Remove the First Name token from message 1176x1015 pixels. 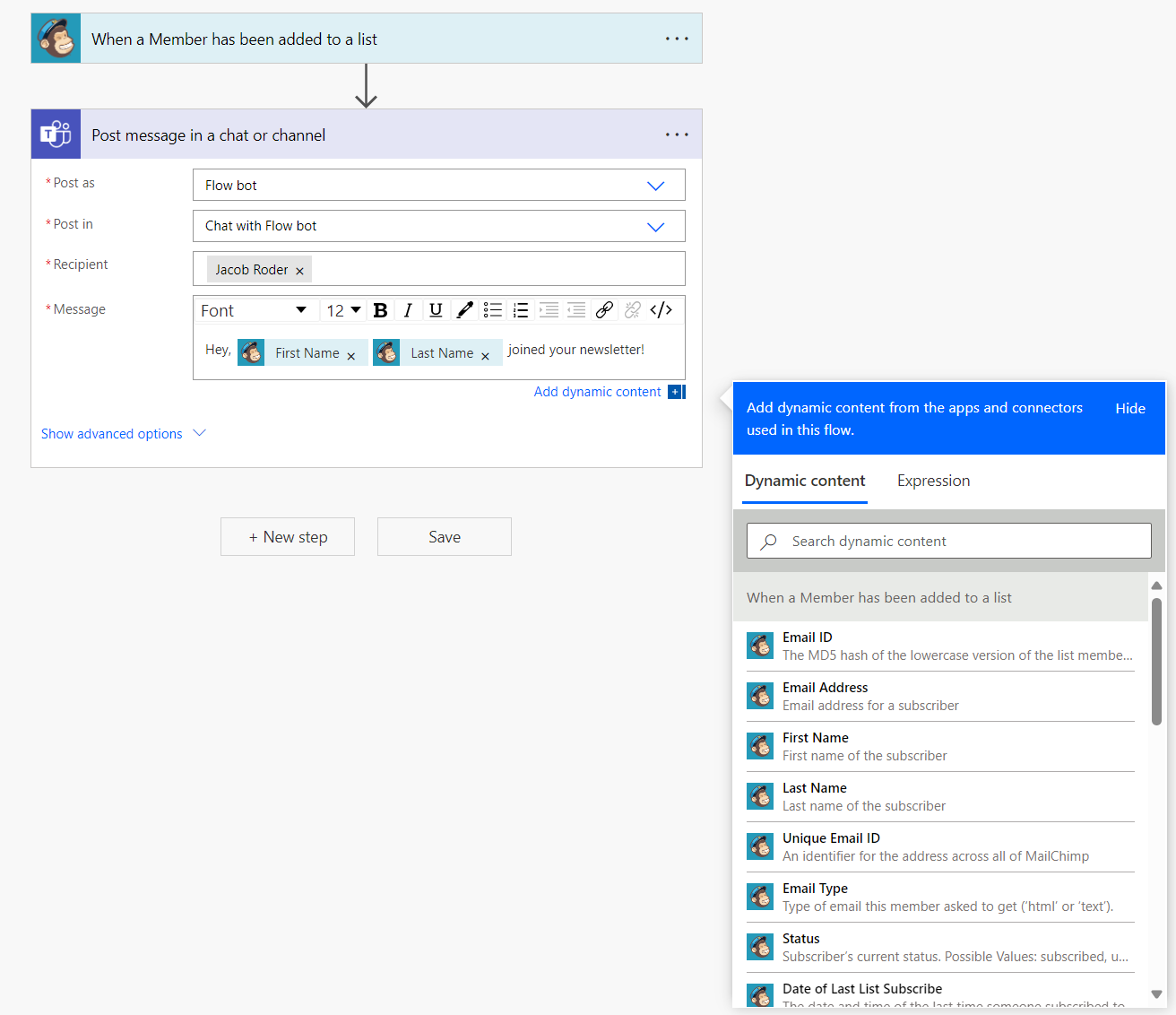click(351, 356)
